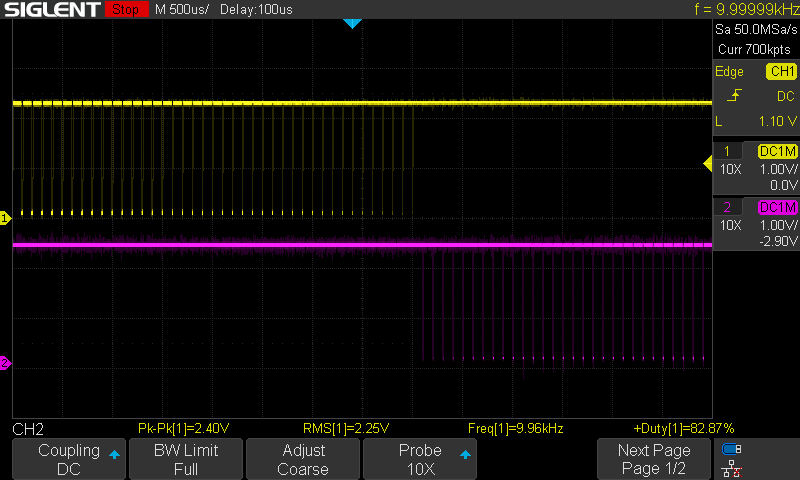Select the magenta DC1M channel 2 badge
This screenshot has height=480, width=800.
point(778,207)
